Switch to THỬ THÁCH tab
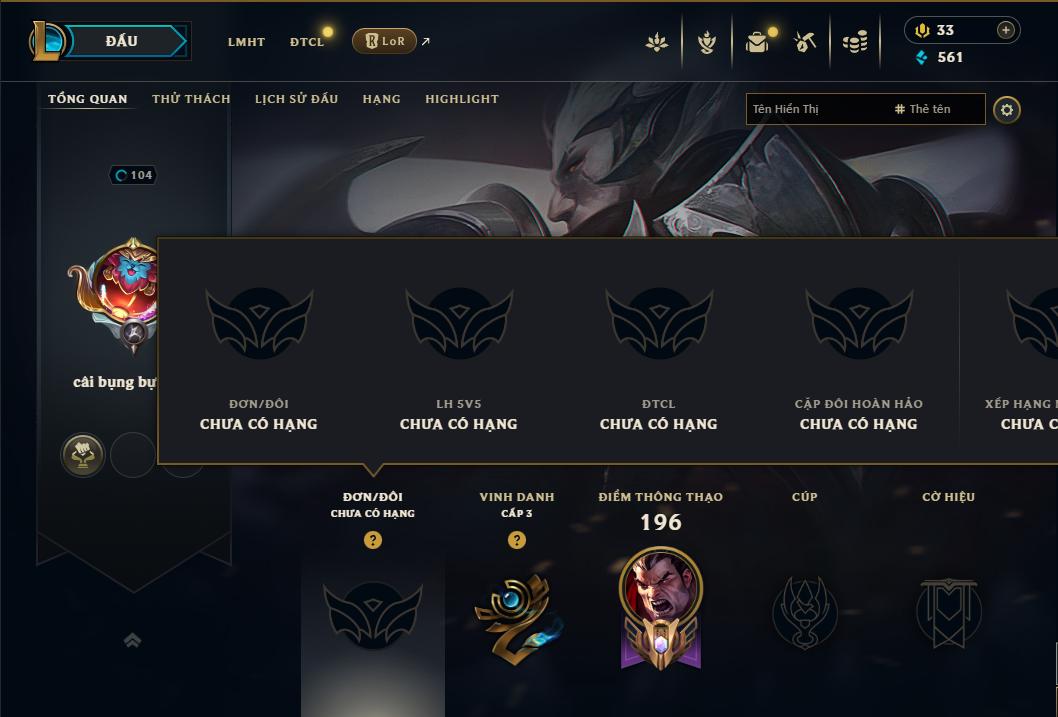Viewport: 1058px width, 717px height. [191, 99]
